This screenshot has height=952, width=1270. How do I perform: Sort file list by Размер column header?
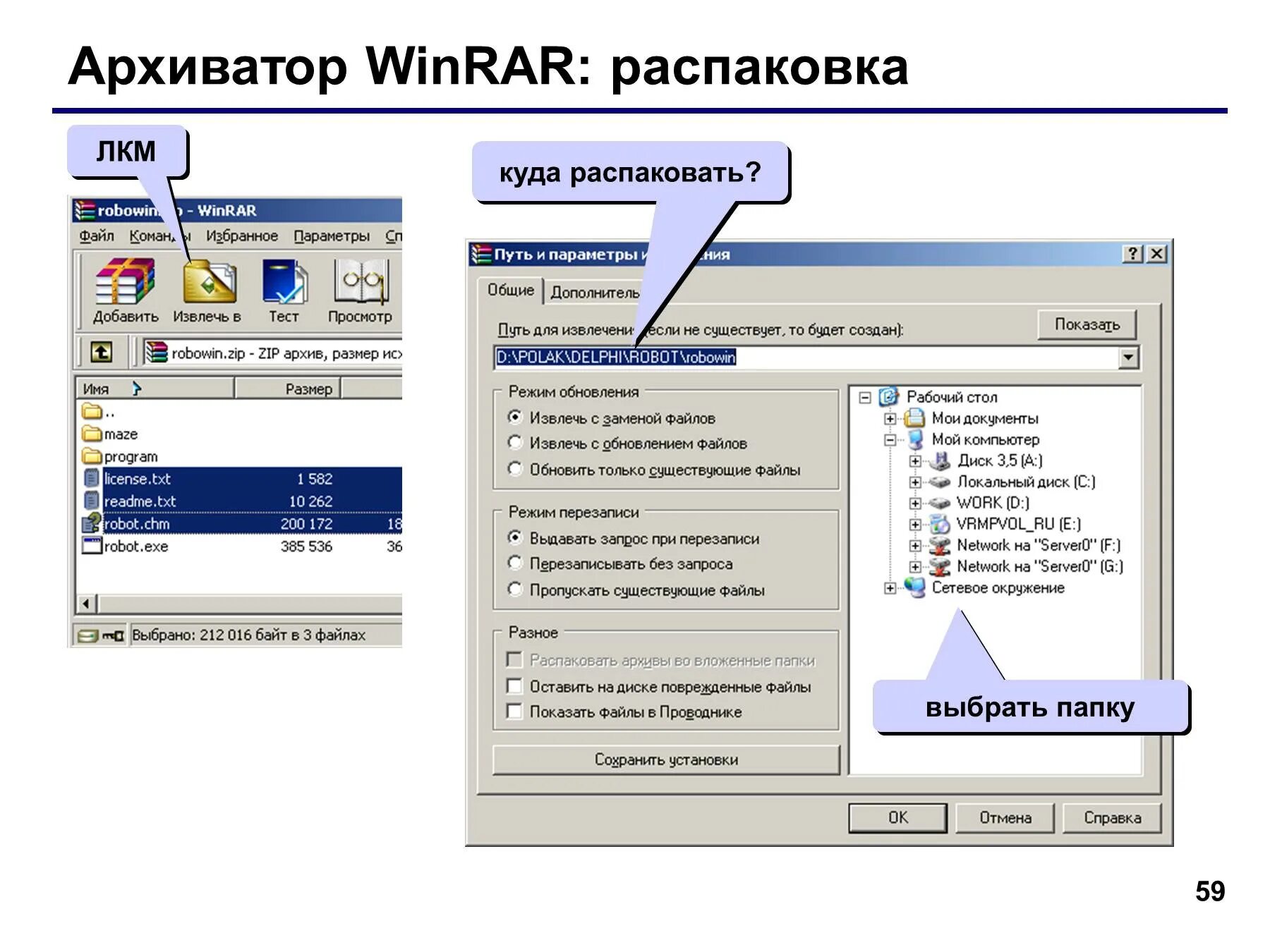coord(287,389)
